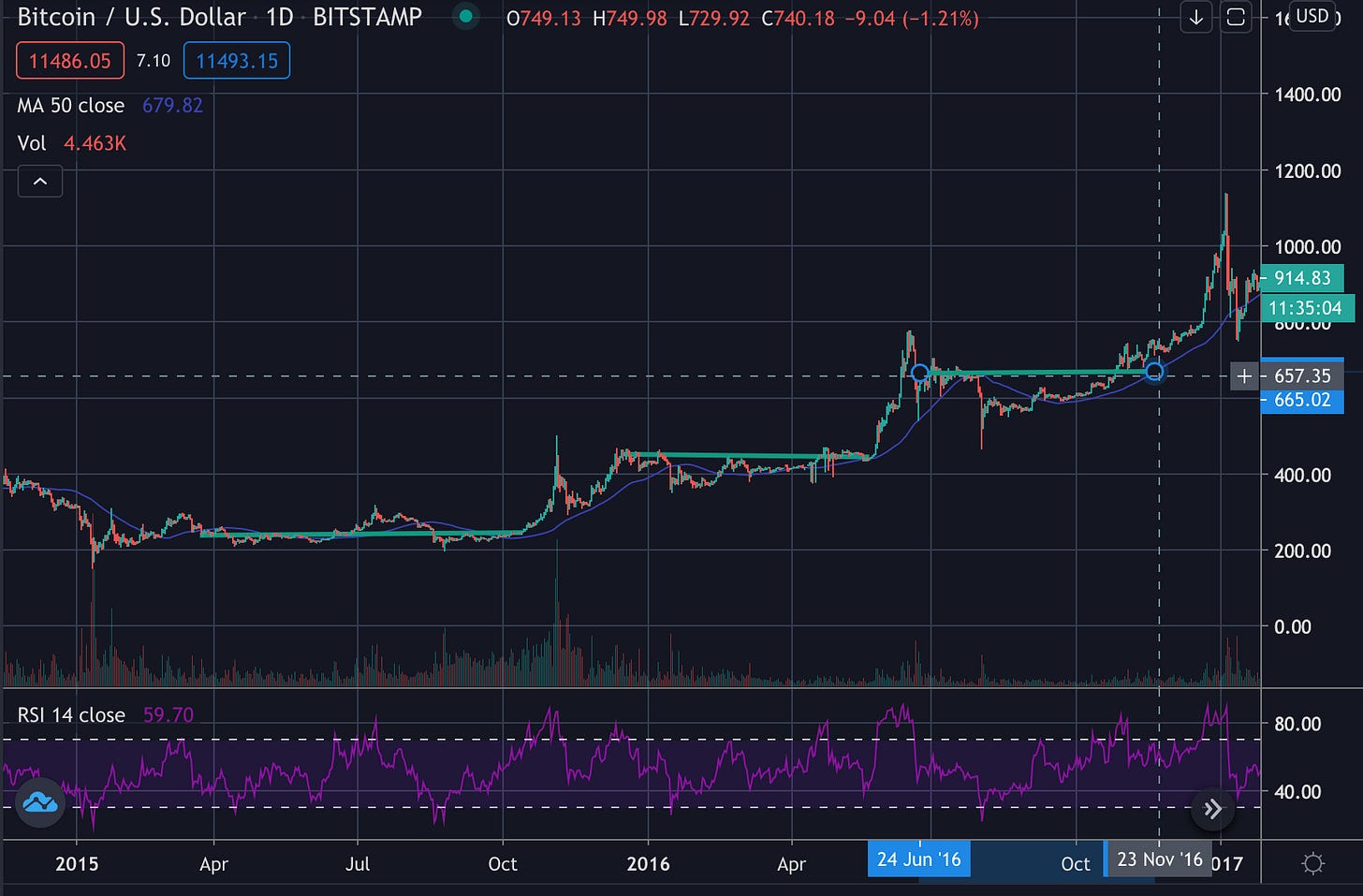The image size is (1363, 896).
Task: Click the 200.00 price axis label
Action: pos(1302,551)
